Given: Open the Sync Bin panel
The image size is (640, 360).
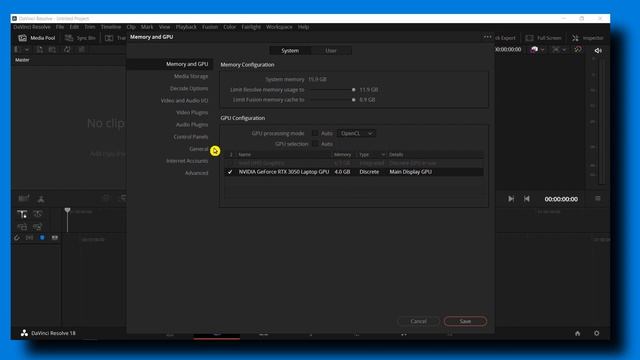Looking at the screenshot, I should (80, 38).
